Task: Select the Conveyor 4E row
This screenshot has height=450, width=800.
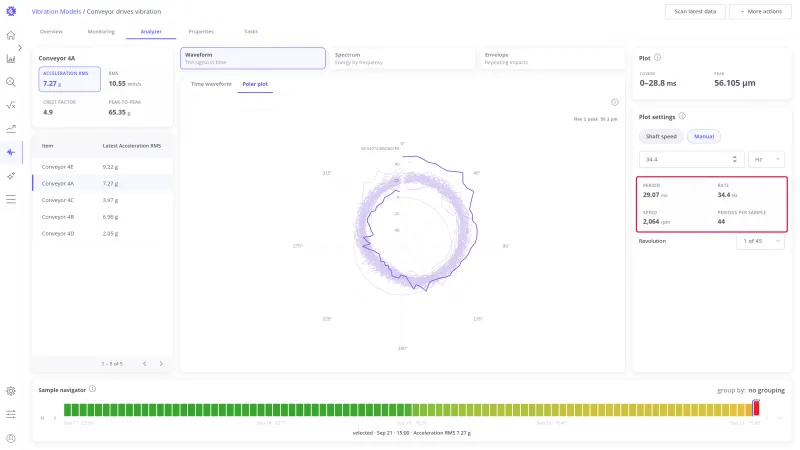Action: (103, 167)
